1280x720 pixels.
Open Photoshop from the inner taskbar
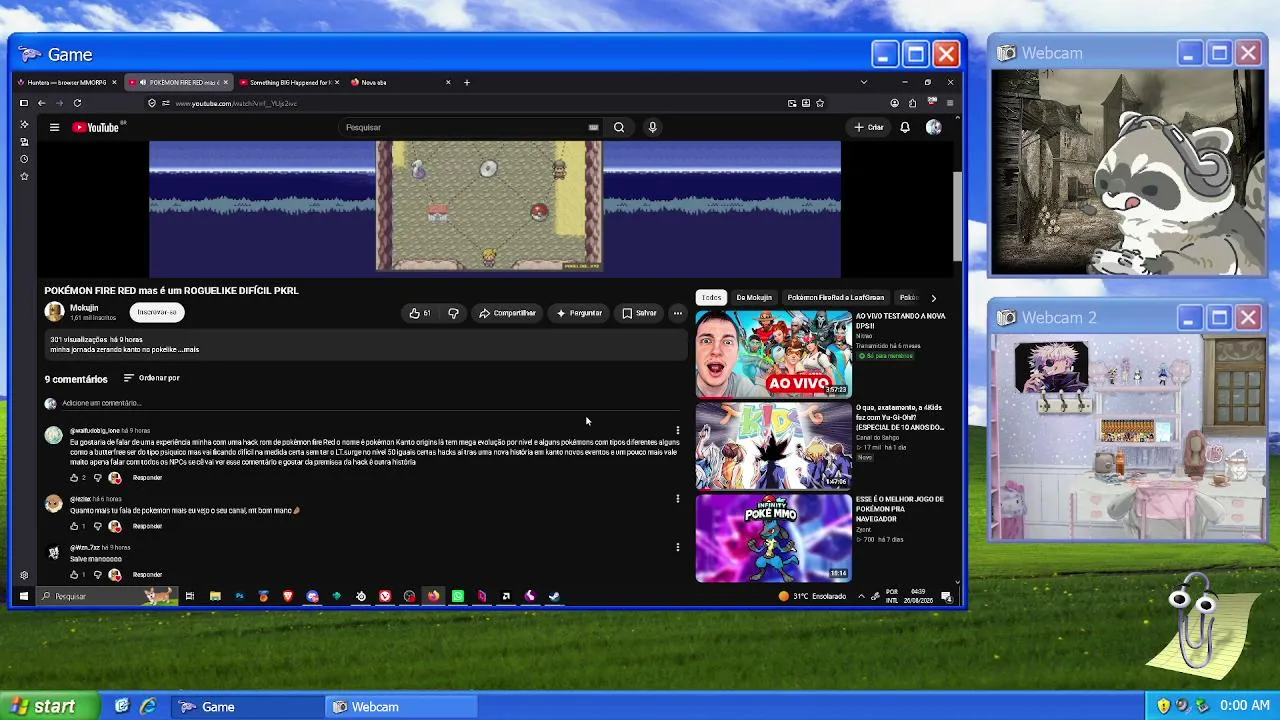tap(239, 596)
